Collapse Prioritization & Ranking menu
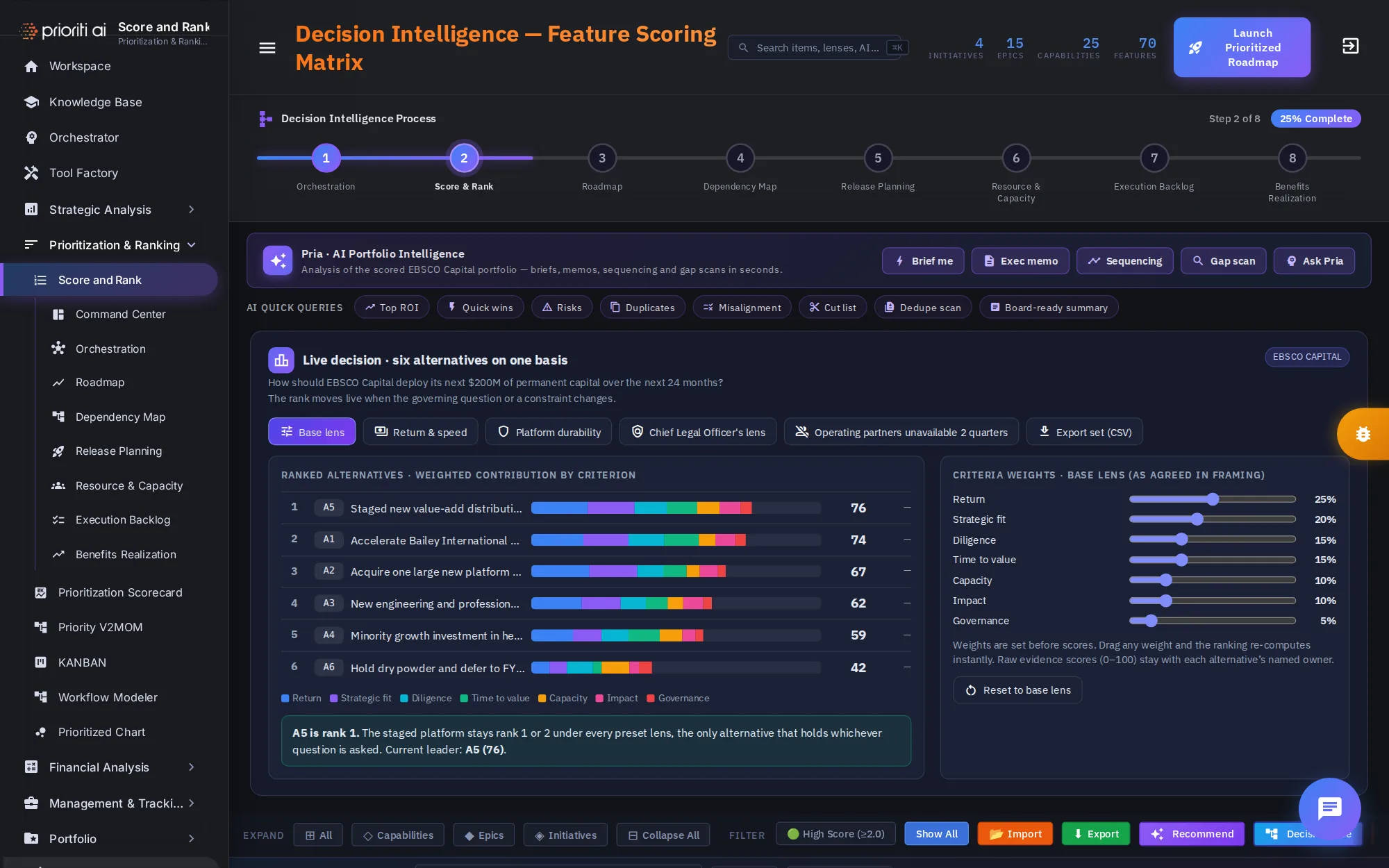 coord(191,245)
